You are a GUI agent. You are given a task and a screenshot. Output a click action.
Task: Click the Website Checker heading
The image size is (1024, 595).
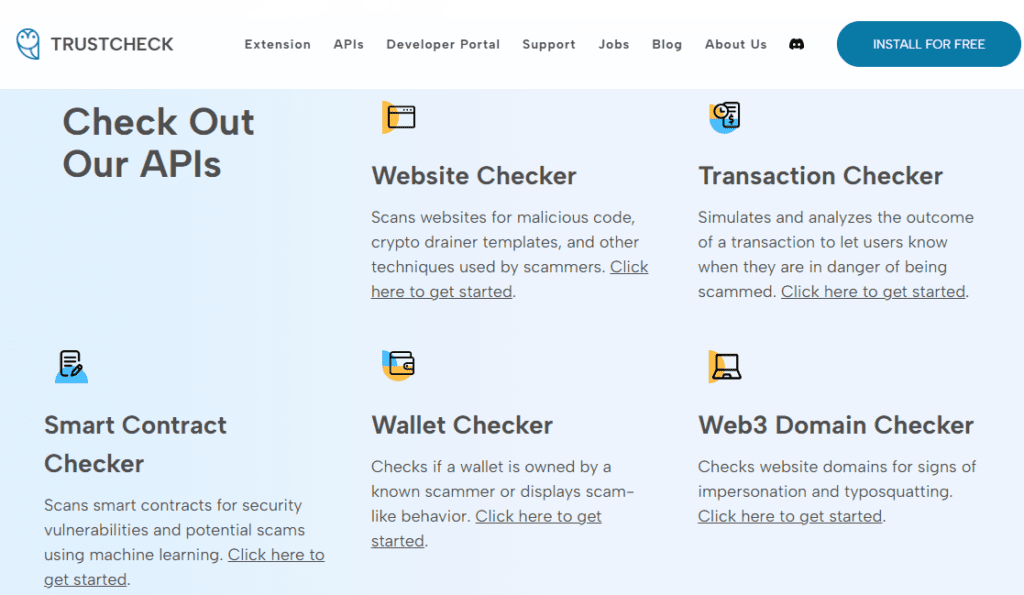point(473,176)
